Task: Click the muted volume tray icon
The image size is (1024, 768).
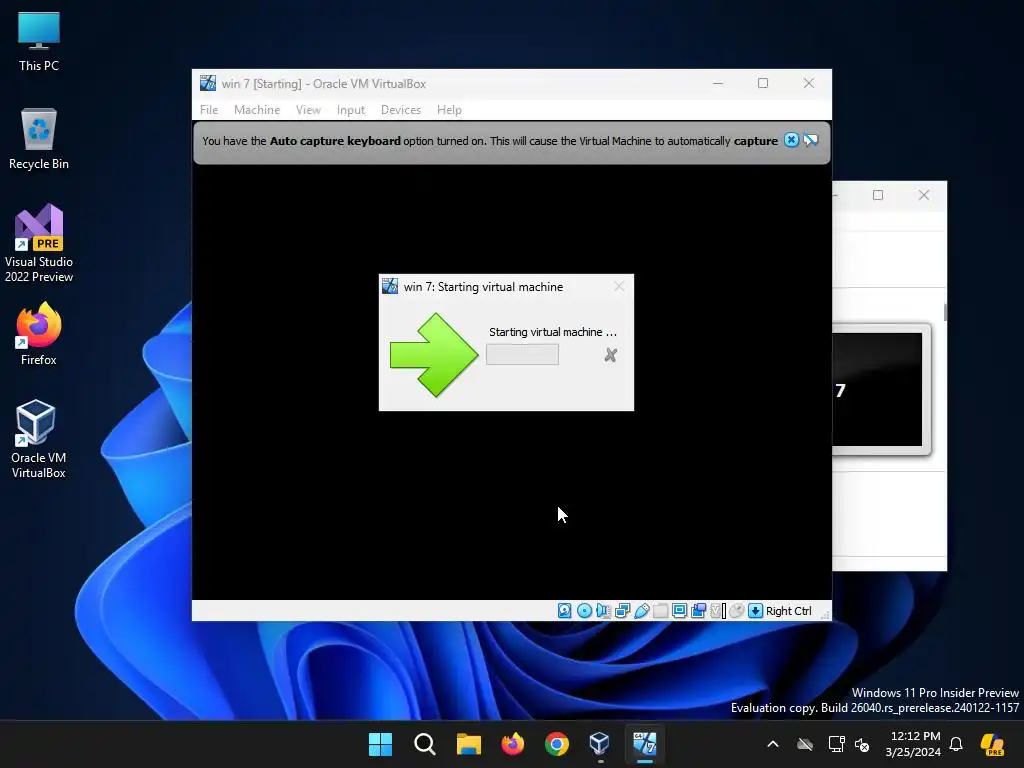Action: pos(862,744)
